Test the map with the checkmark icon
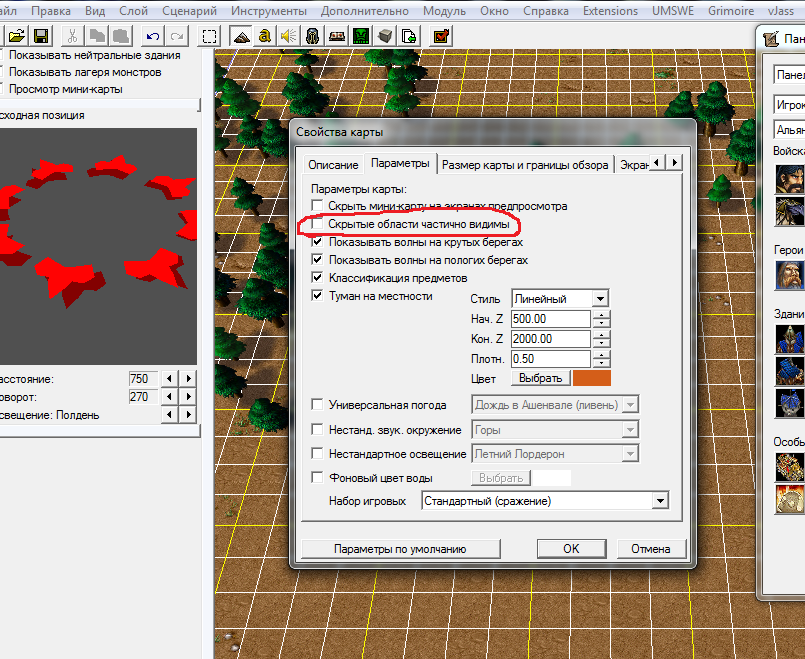The image size is (805, 659). click(x=441, y=36)
